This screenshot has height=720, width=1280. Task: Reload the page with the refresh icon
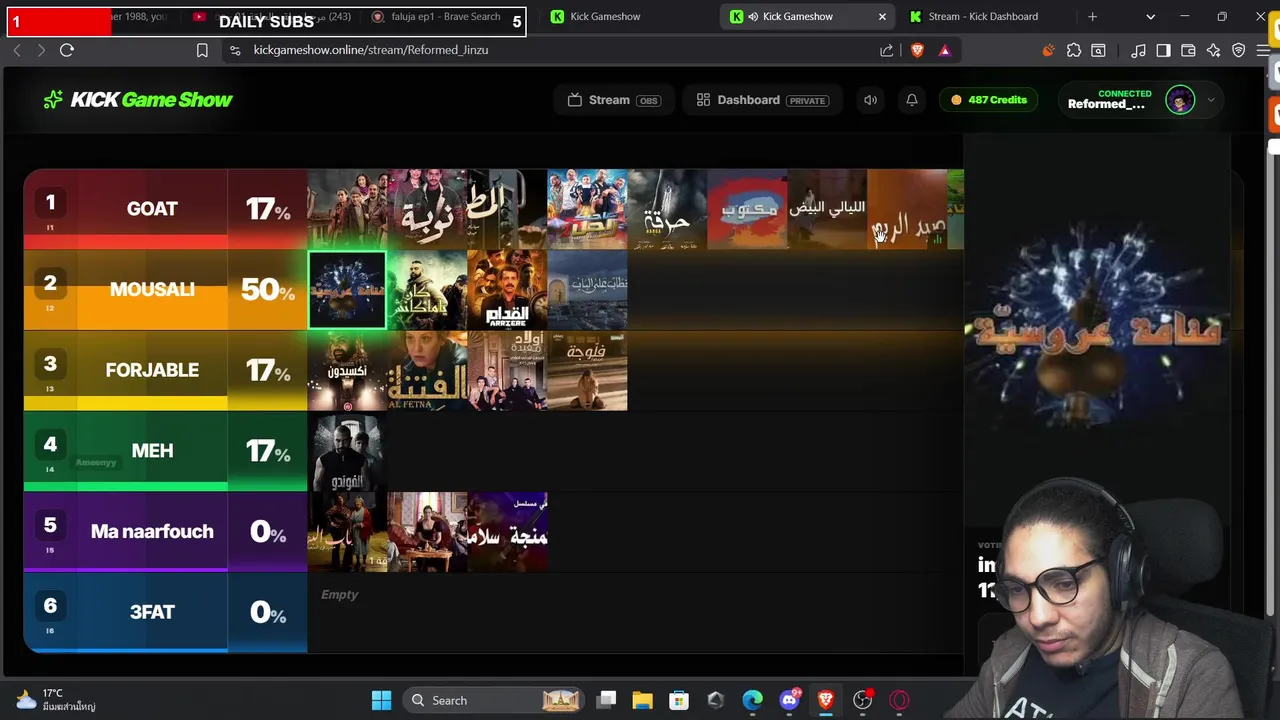[67, 50]
